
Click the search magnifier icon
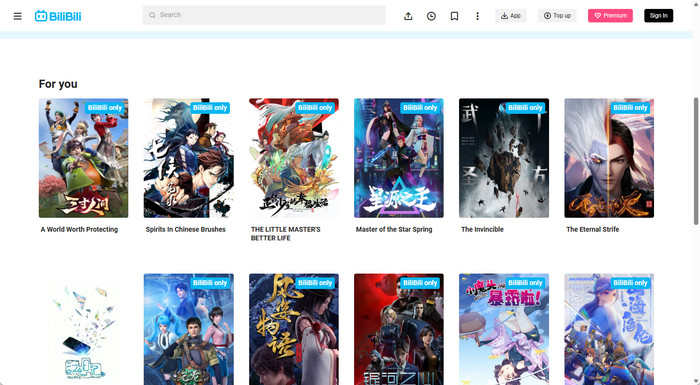pyautogui.click(x=152, y=15)
